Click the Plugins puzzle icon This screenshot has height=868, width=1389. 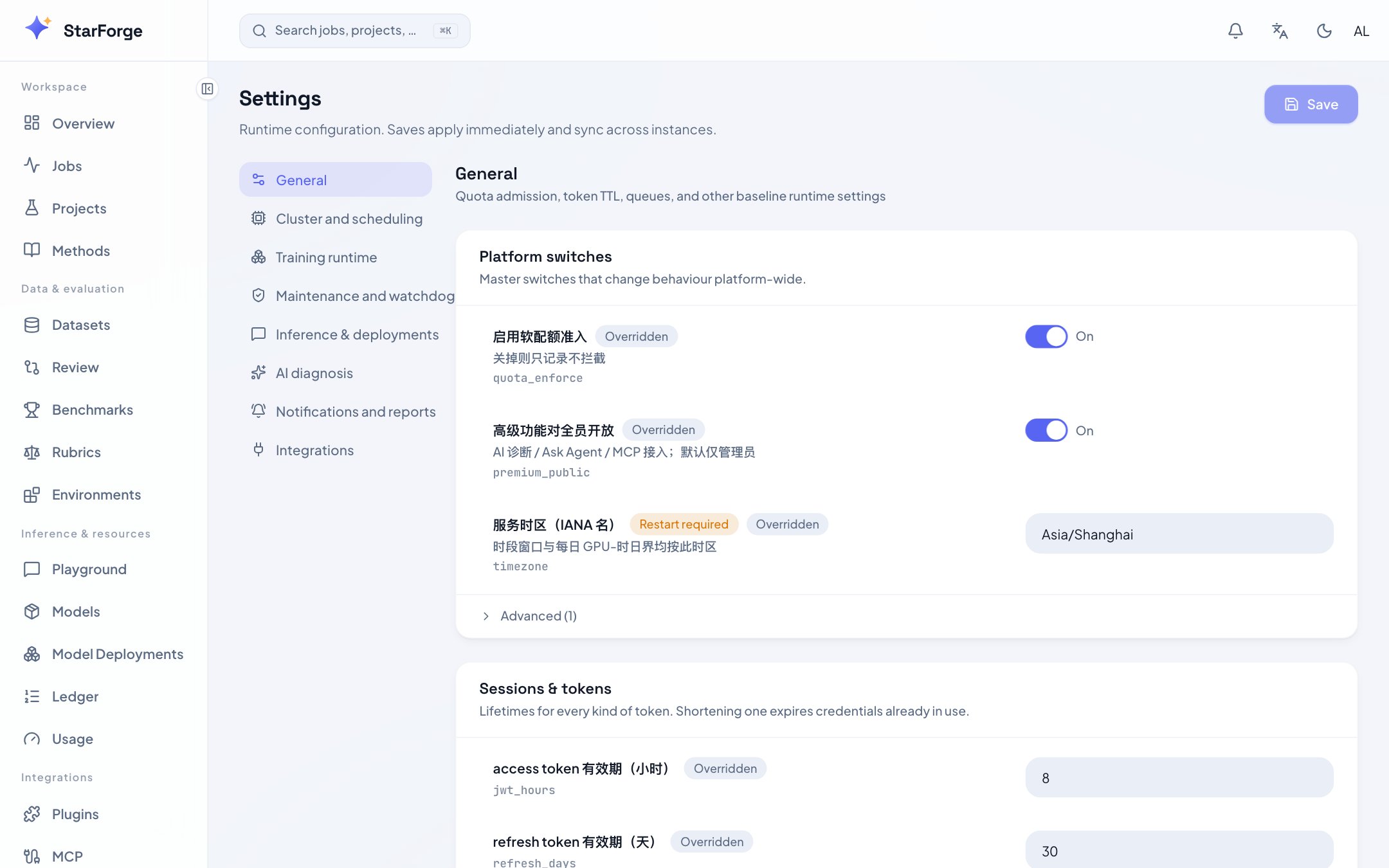(32, 814)
